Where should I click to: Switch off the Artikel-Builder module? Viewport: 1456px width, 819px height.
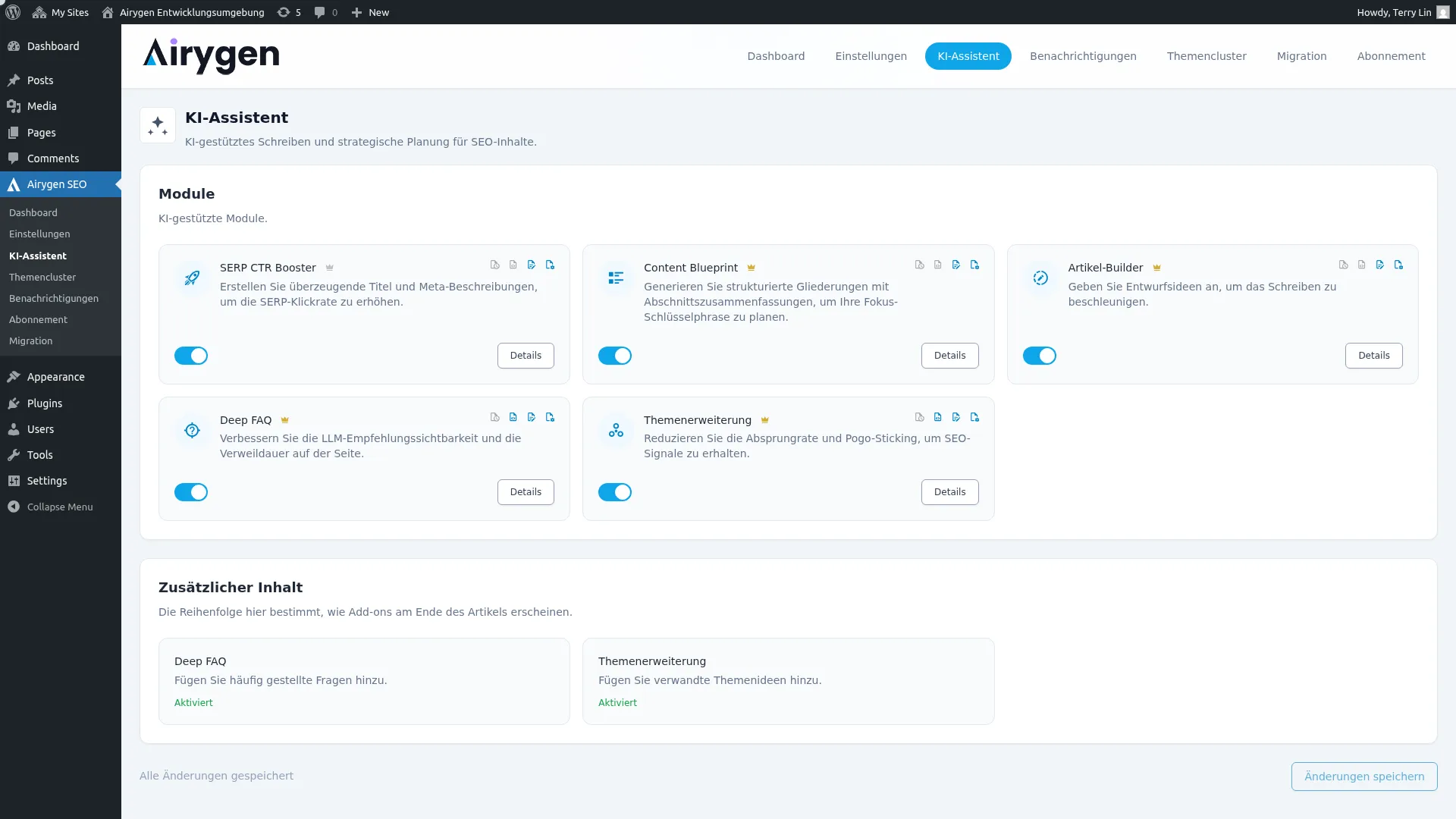point(1039,356)
